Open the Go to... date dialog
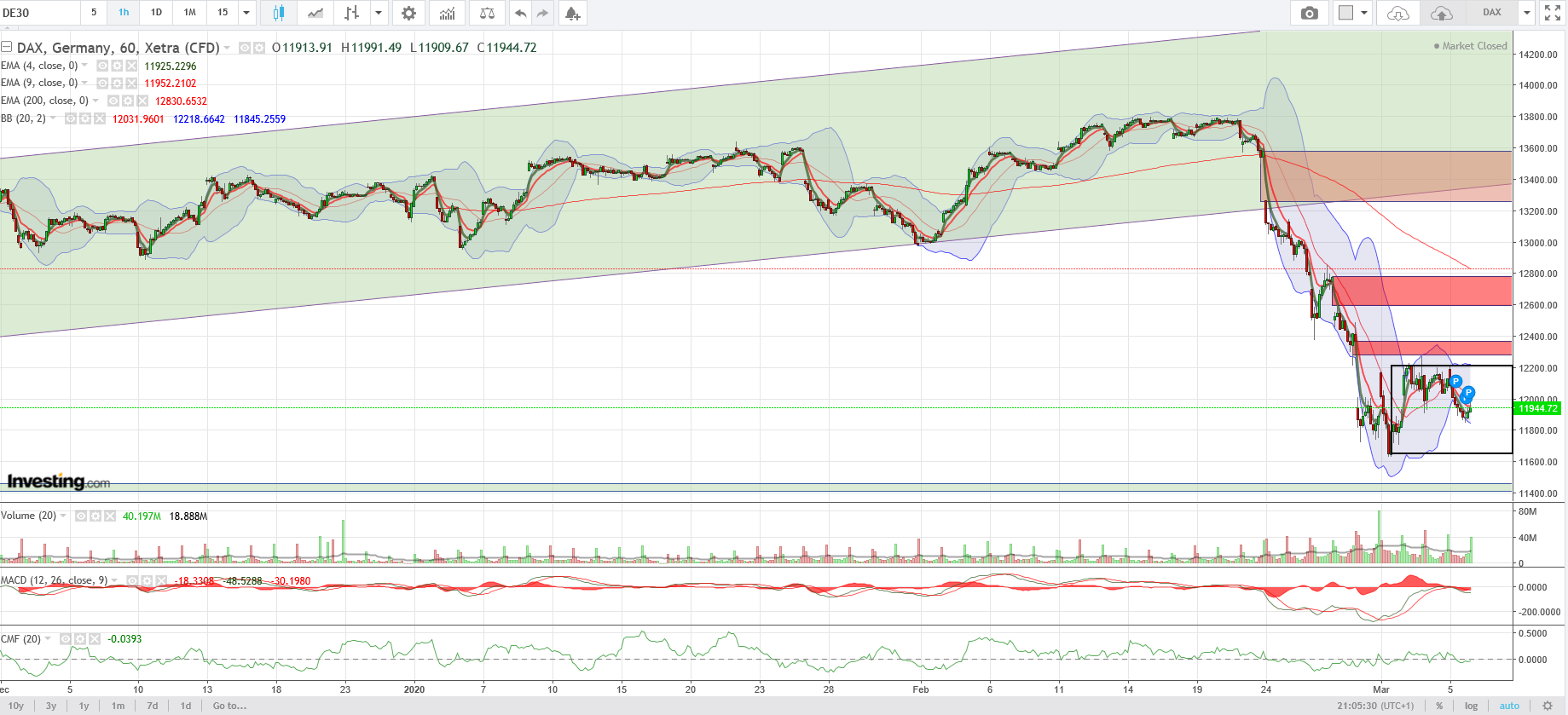 [229, 706]
